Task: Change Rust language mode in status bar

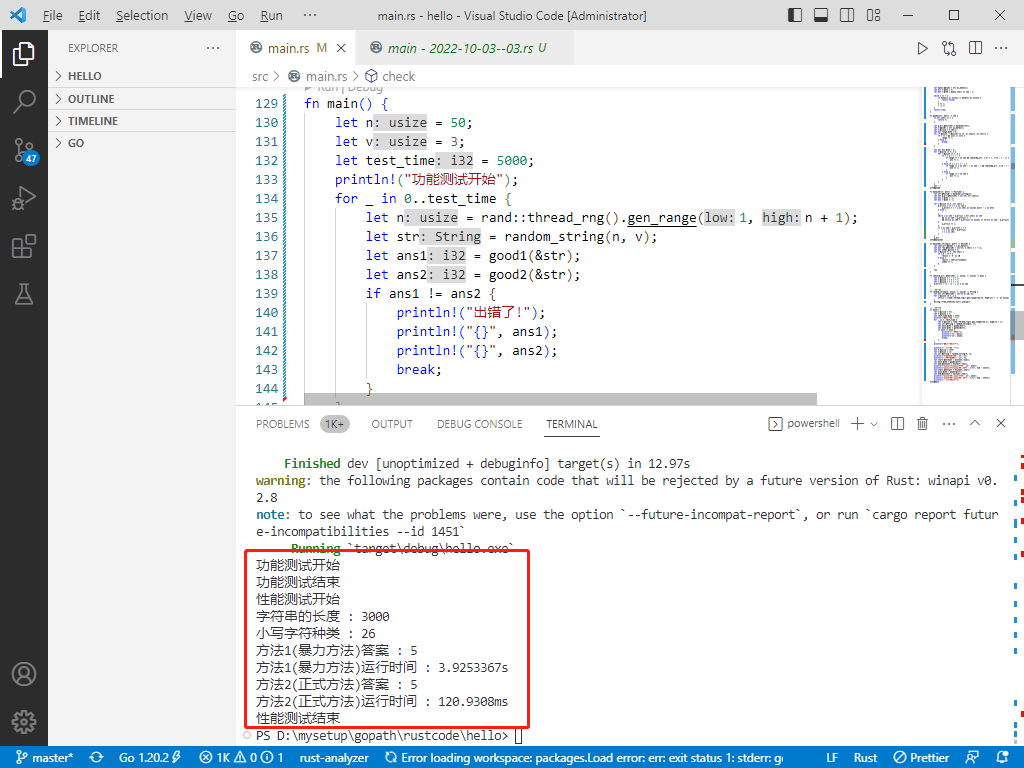Action: [865, 758]
